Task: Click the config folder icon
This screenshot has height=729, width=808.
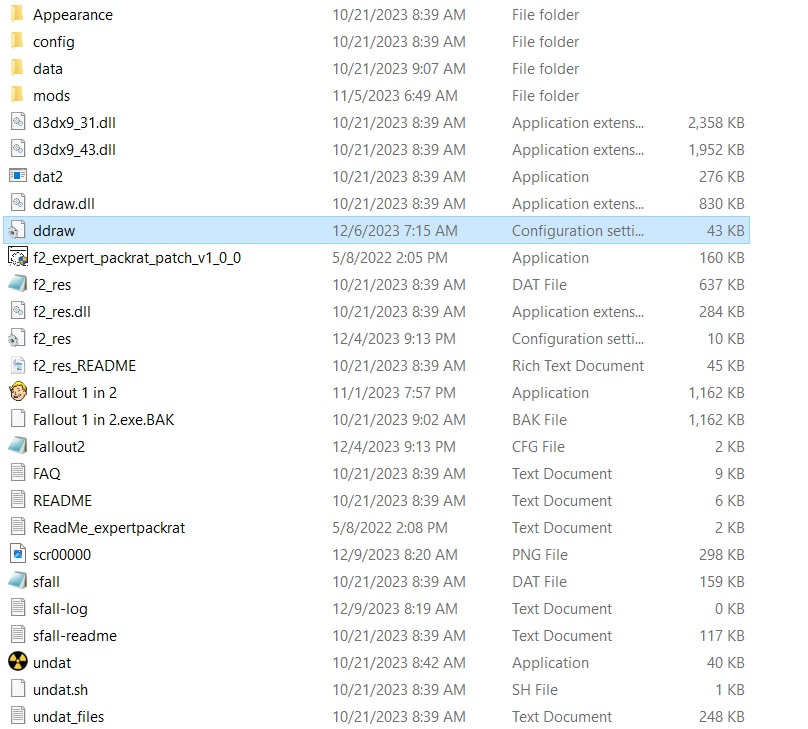Action: pos(17,41)
